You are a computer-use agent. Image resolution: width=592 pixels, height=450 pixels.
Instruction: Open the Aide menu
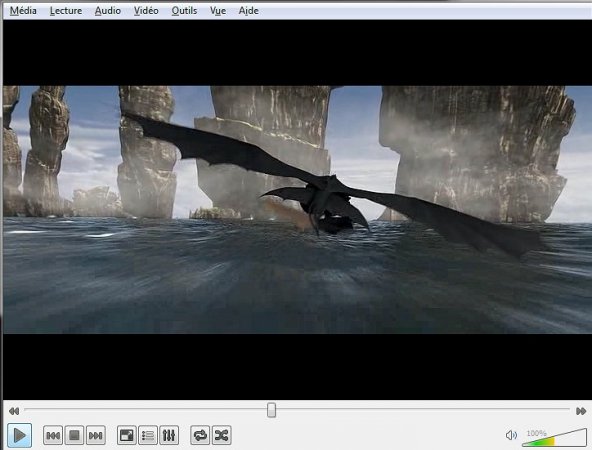248,11
